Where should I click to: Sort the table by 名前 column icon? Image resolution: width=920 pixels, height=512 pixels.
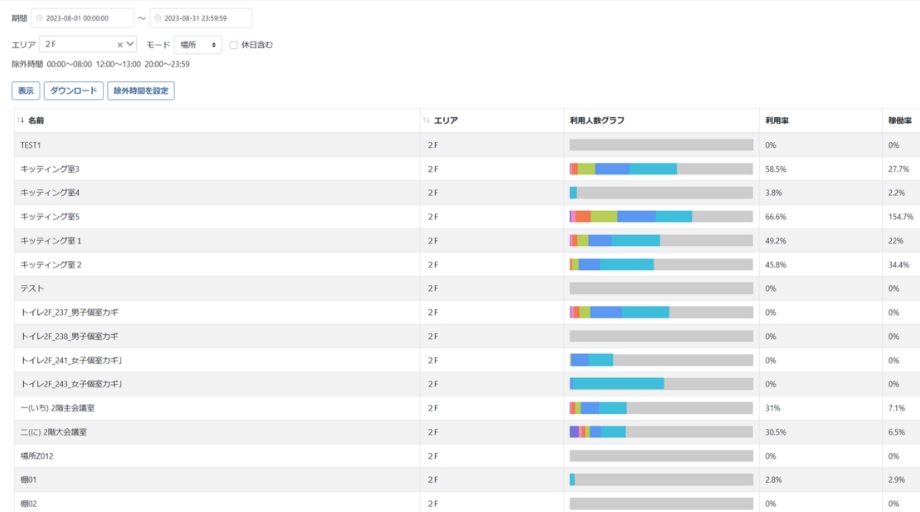click(20, 120)
